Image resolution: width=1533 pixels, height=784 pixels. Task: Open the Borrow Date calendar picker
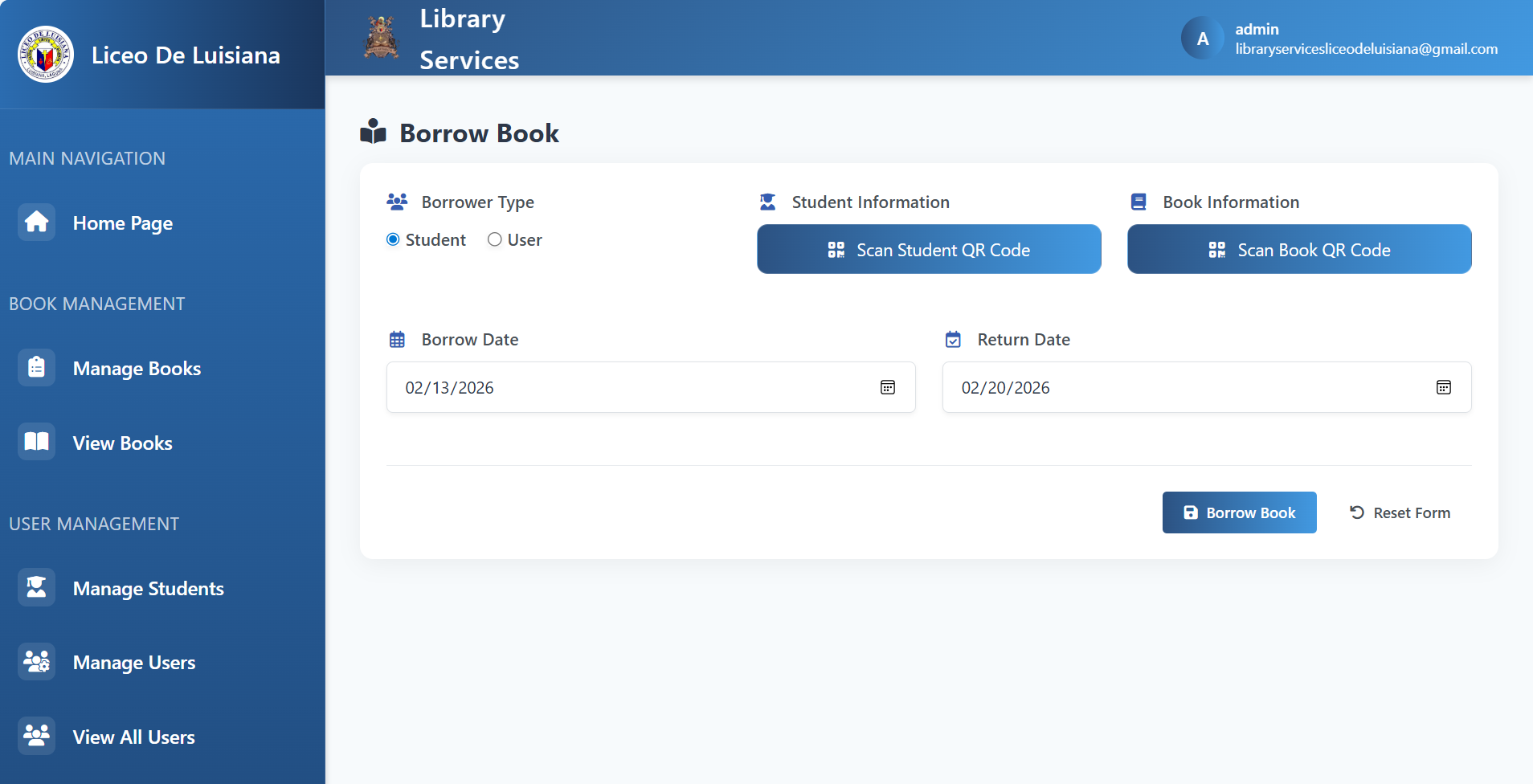pos(886,387)
